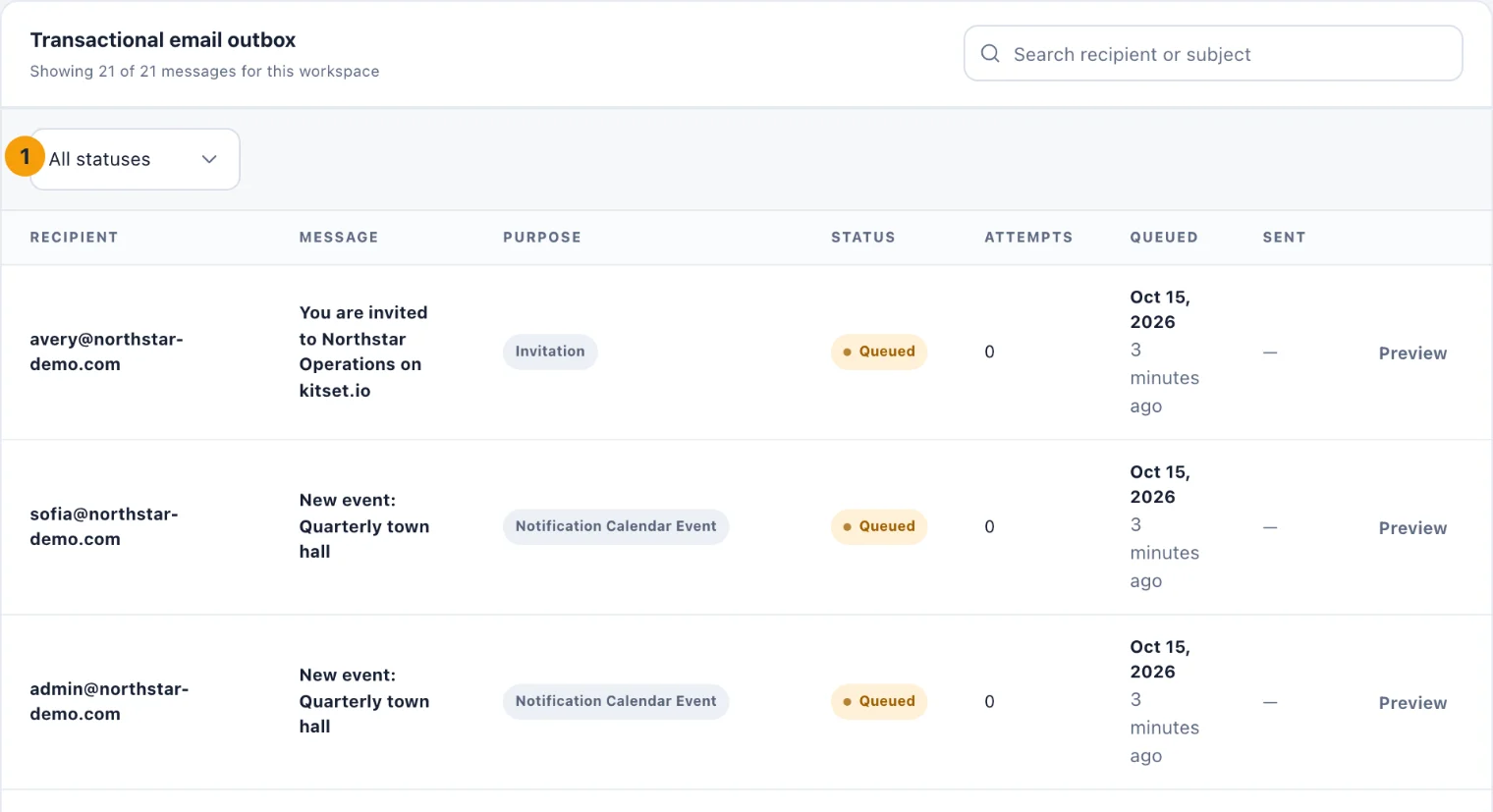Viewport: 1493px width, 812px height.
Task: Focus the 'Search recipient or subject' field
Action: 1213,53
